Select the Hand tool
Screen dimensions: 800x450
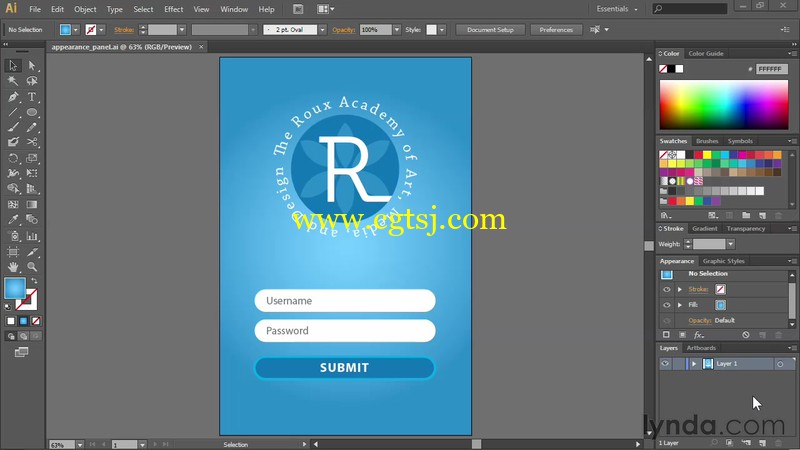[x=13, y=266]
